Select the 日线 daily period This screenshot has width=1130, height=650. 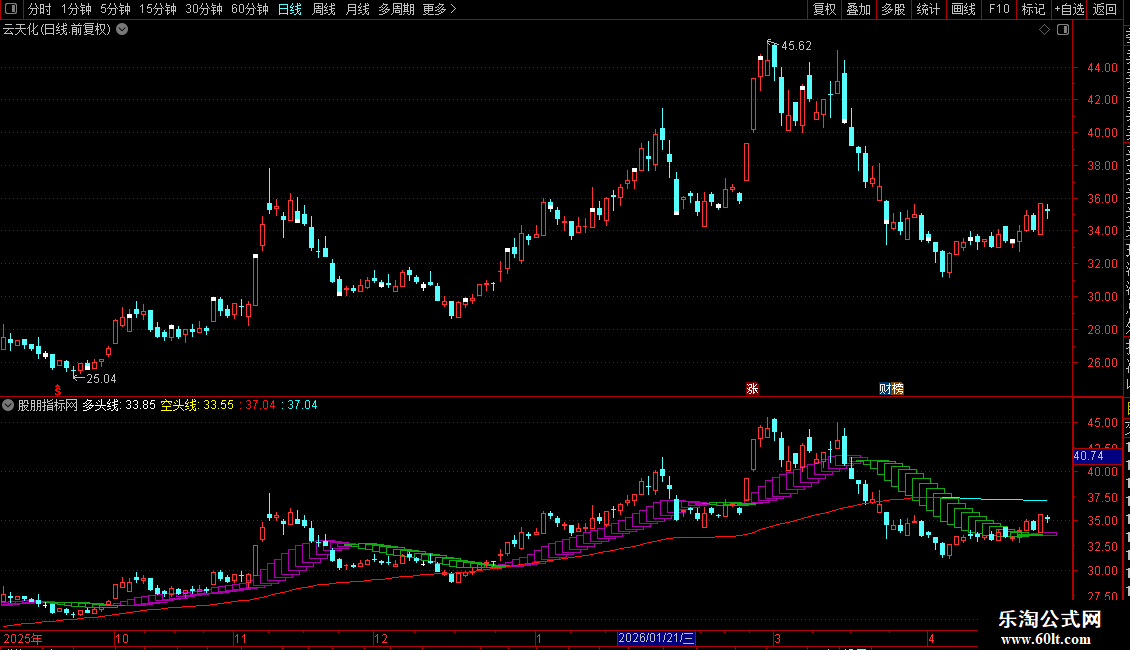(x=290, y=9)
